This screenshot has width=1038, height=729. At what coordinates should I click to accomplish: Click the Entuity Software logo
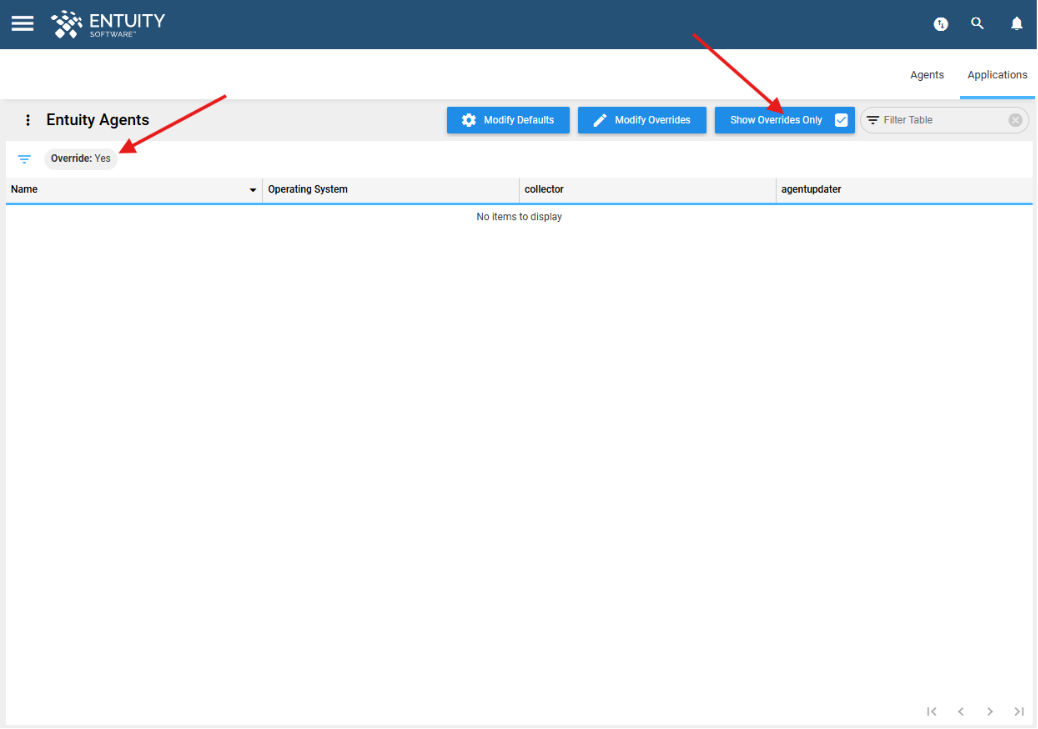click(109, 24)
